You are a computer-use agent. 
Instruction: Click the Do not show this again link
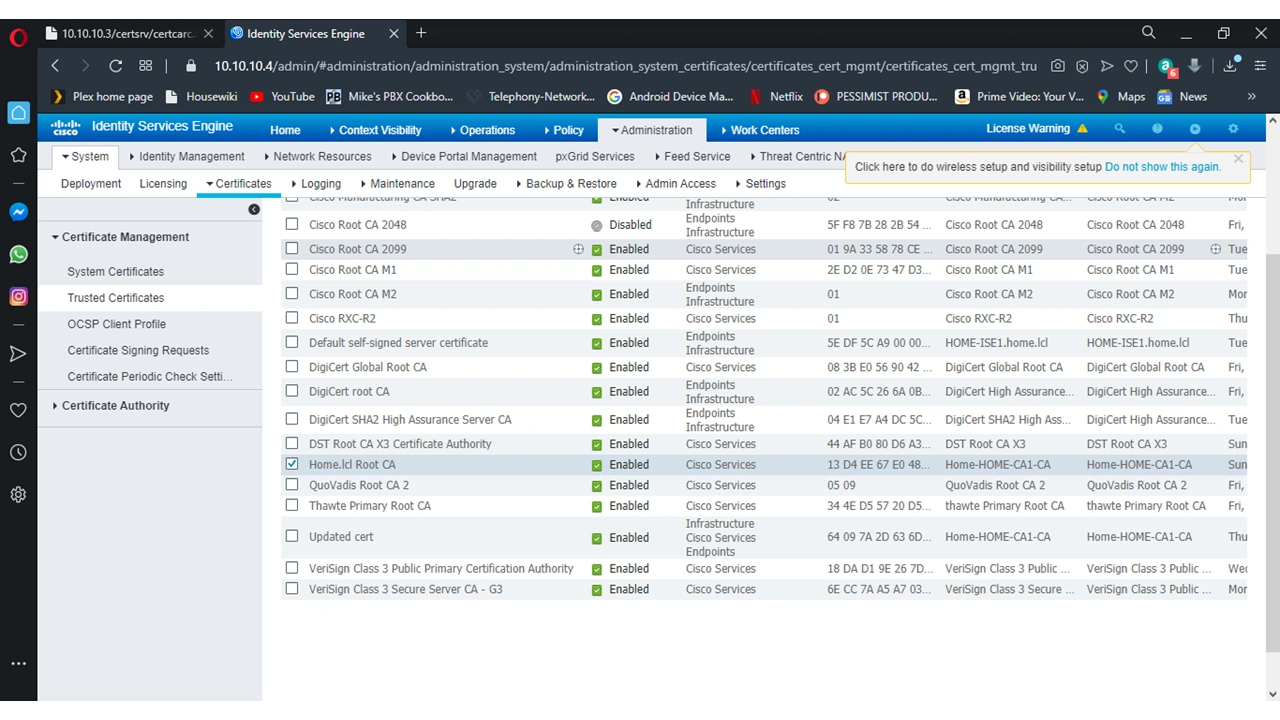1163,167
